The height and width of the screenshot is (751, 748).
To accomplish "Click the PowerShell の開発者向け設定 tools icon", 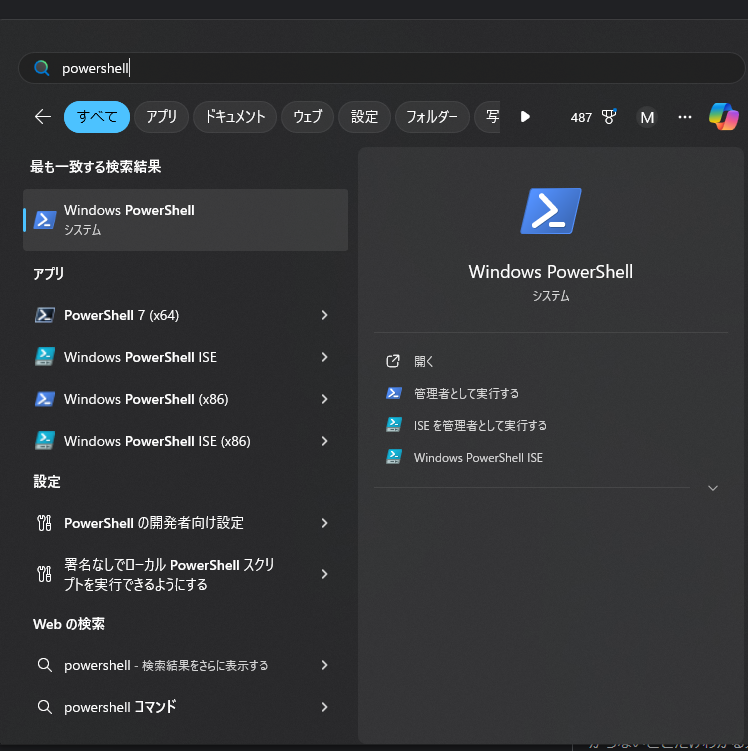I will pyautogui.click(x=44, y=523).
